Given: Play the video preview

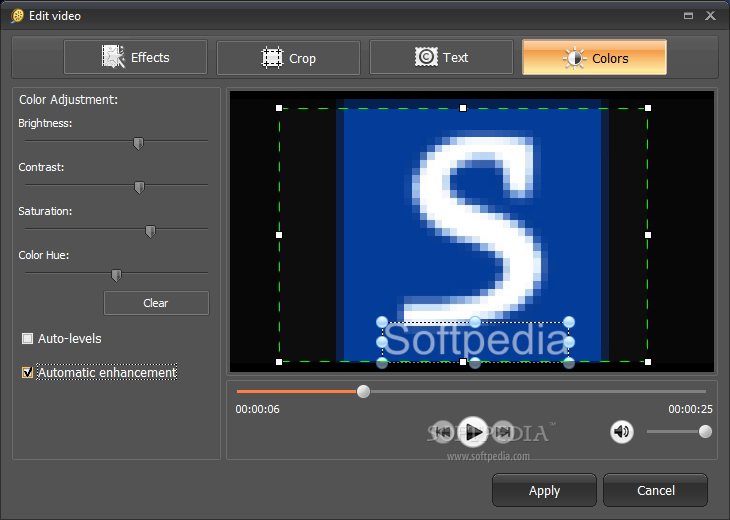Looking at the screenshot, I should (473, 432).
